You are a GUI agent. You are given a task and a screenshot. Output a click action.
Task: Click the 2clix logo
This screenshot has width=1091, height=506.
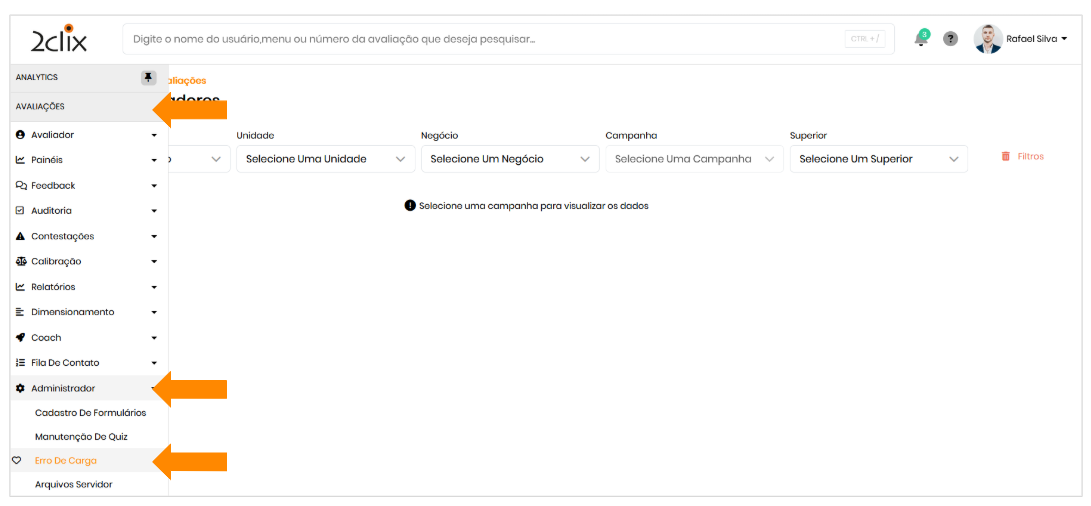pos(59,40)
